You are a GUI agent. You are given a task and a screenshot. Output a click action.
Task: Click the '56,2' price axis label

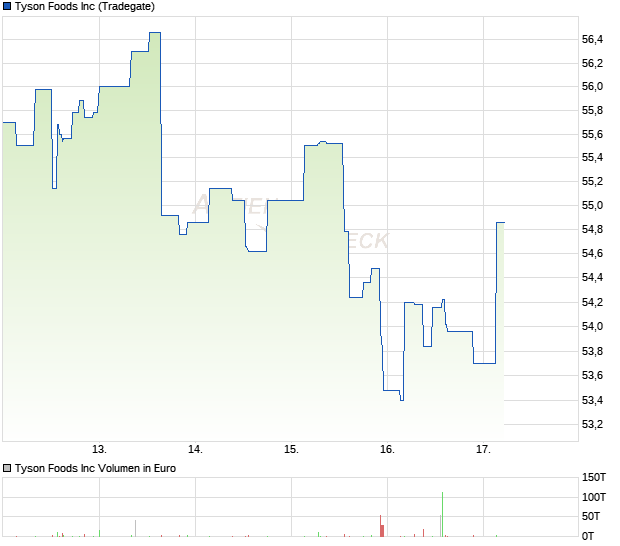(592, 63)
